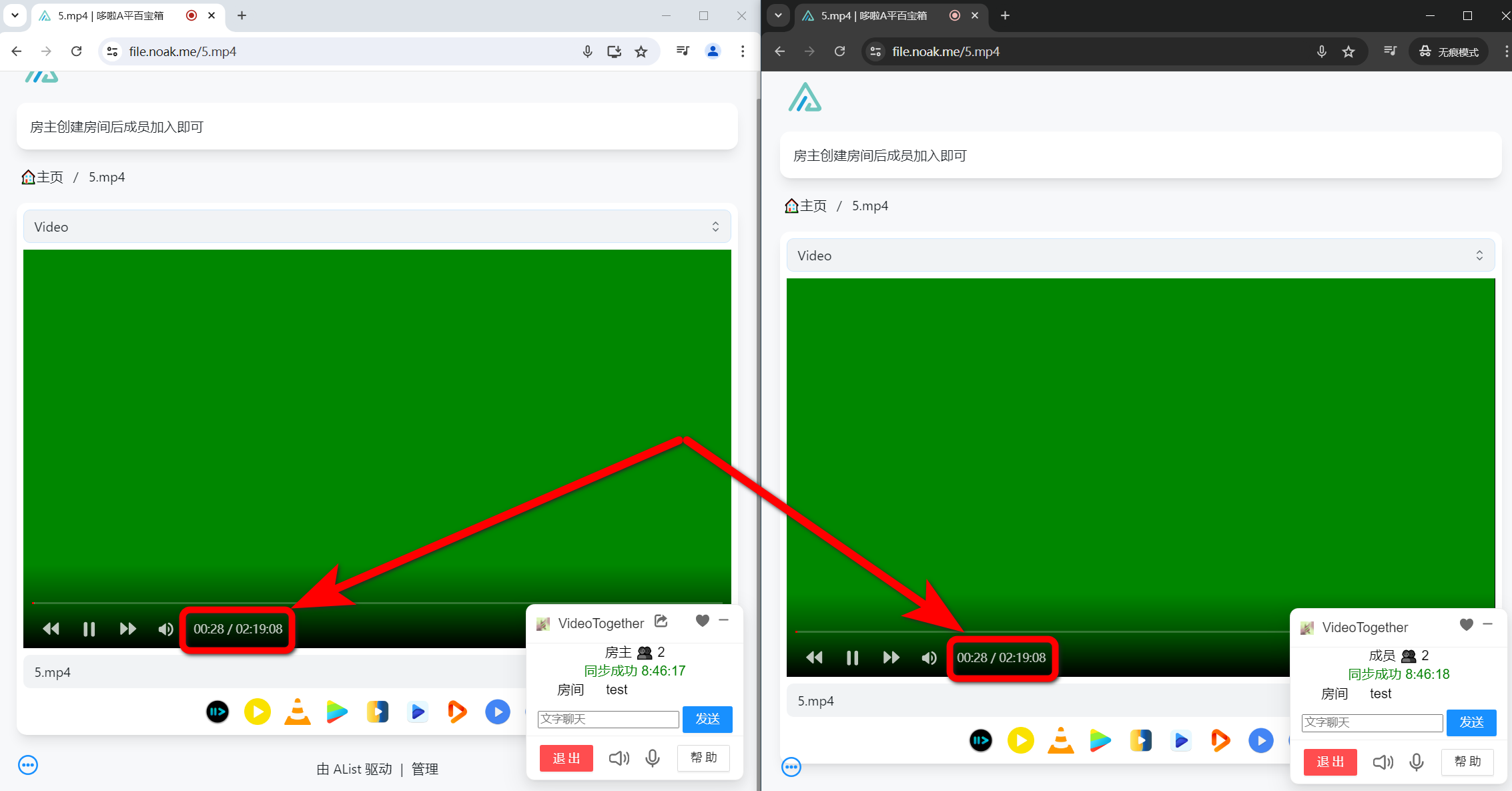Bookmark page with star in left address bar

(641, 51)
